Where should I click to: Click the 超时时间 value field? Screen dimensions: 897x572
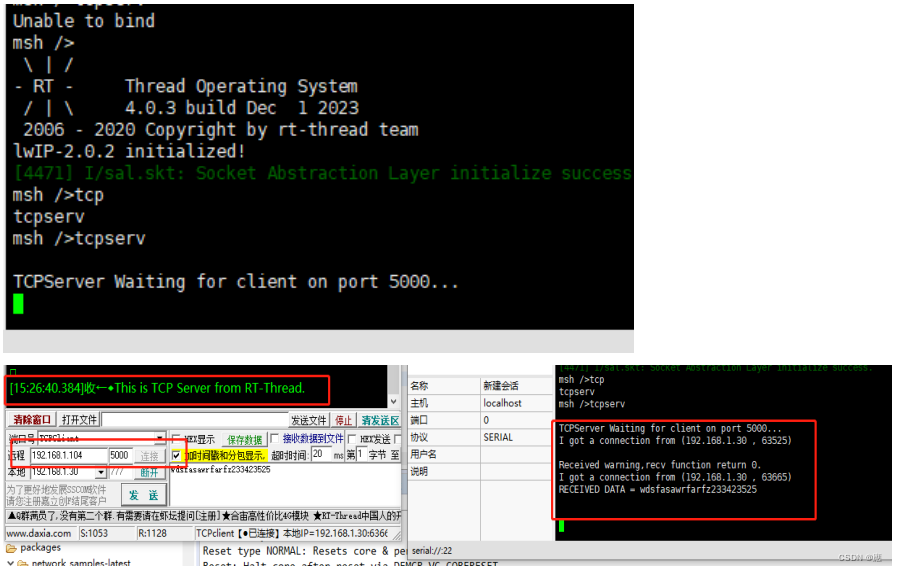[321, 455]
